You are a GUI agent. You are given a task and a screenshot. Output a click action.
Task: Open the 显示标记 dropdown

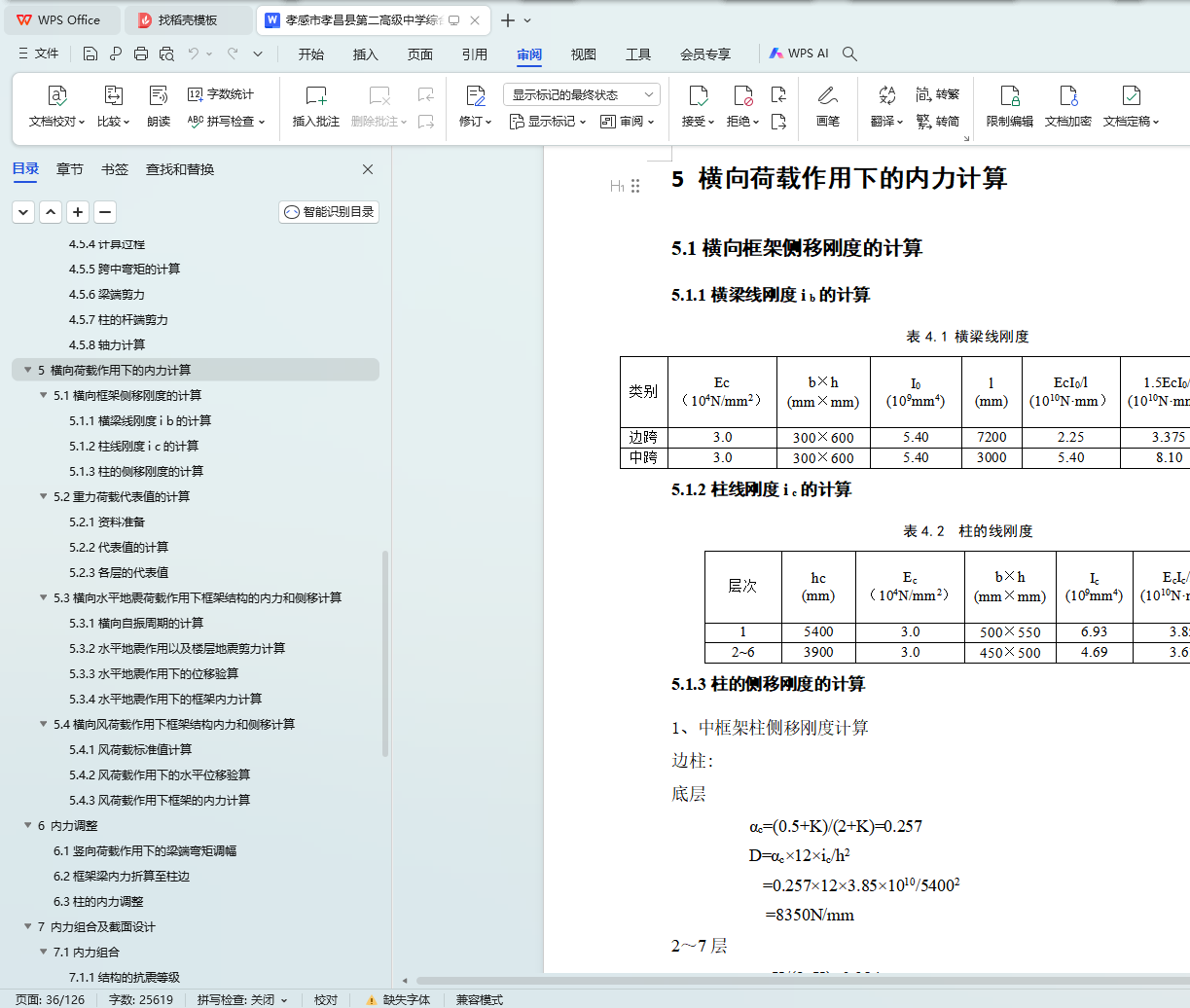[548, 122]
